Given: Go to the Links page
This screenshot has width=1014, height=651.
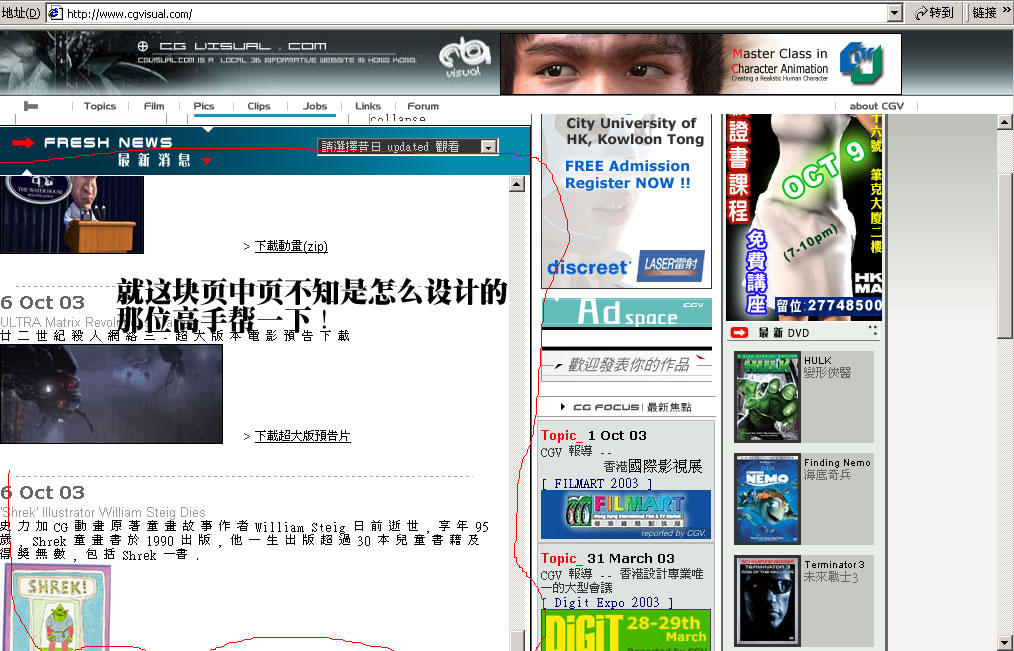Looking at the screenshot, I should coord(368,106).
